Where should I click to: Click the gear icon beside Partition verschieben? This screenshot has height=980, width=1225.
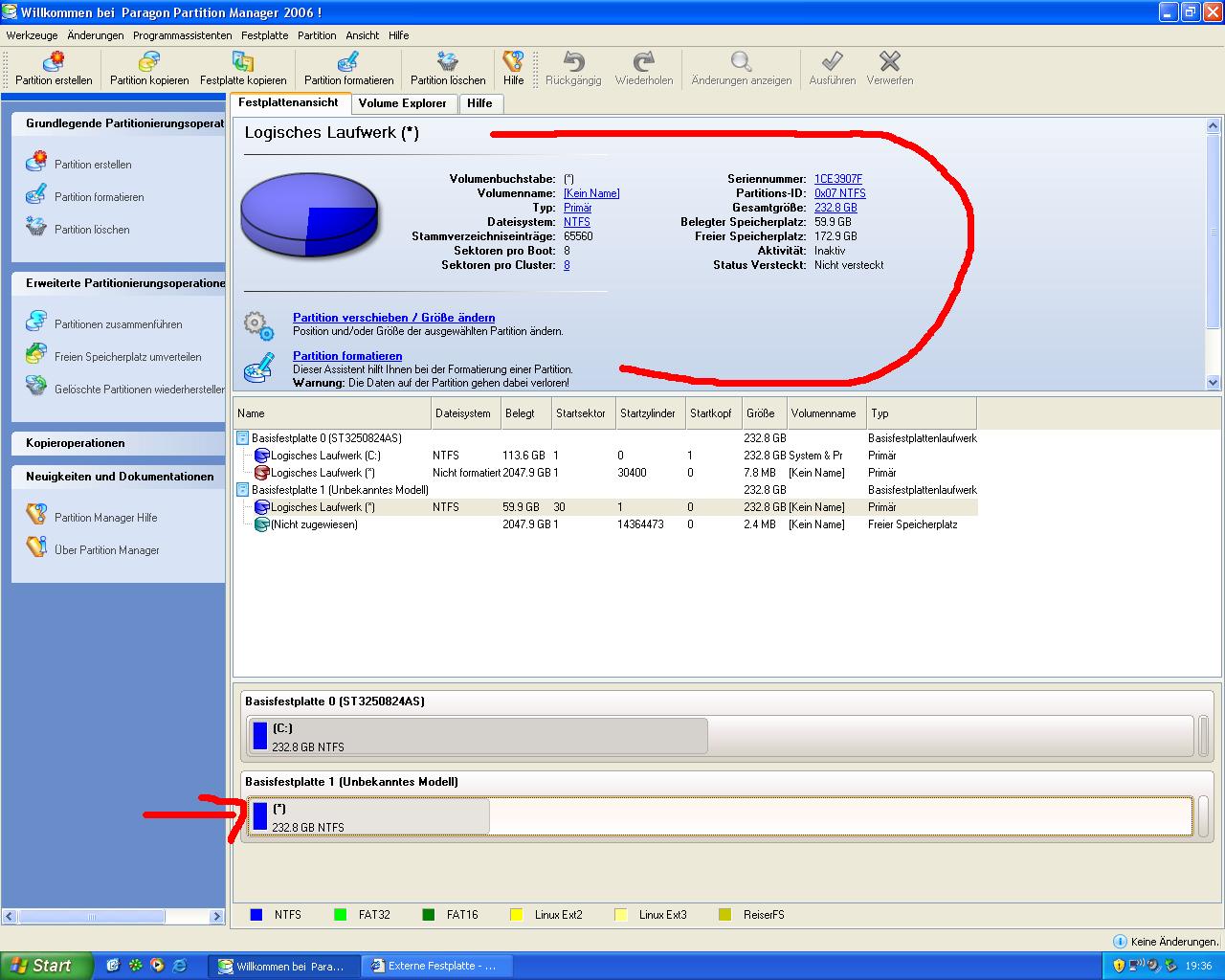click(258, 325)
